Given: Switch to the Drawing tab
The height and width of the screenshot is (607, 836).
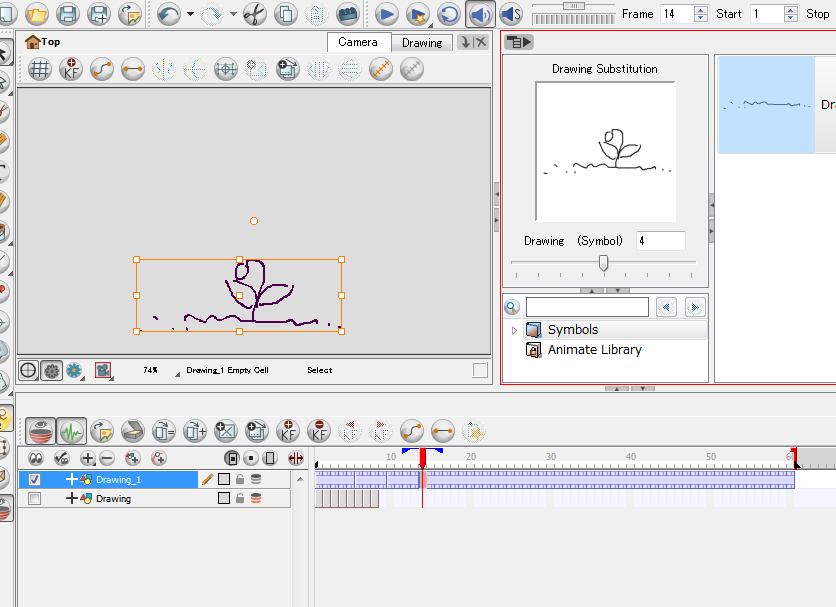Looking at the screenshot, I should click(422, 43).
